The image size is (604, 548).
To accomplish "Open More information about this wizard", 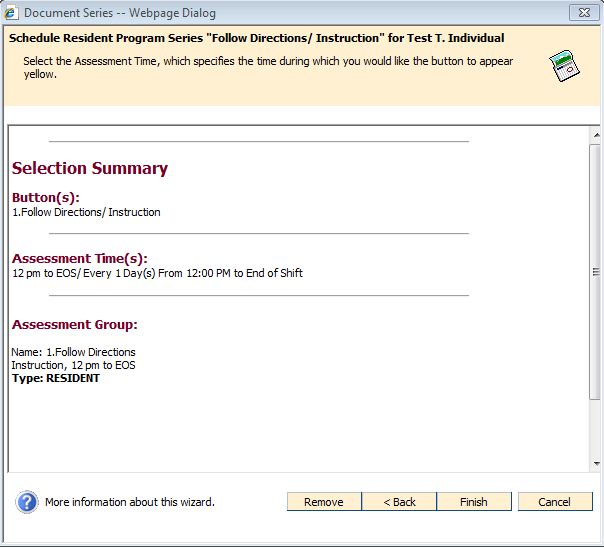I will [x=129, y=502].
